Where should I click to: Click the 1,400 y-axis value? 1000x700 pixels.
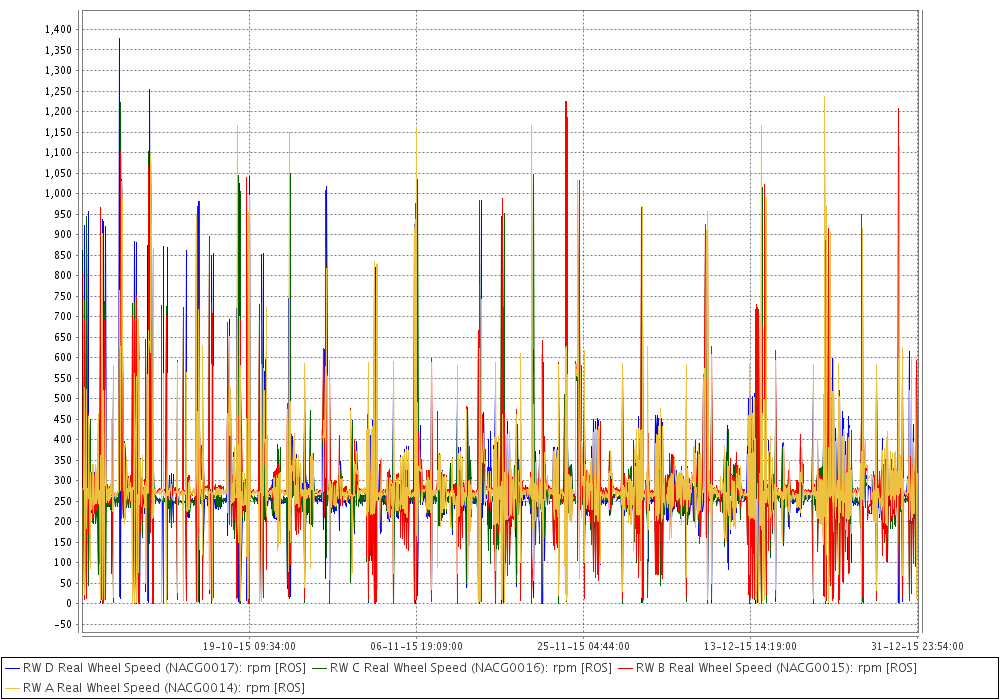(59, 29)
